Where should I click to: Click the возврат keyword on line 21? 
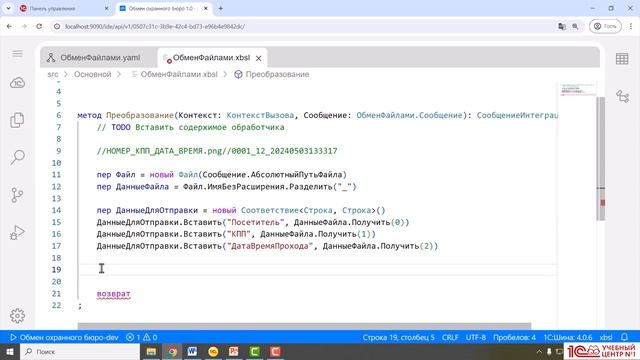(113, 293)
